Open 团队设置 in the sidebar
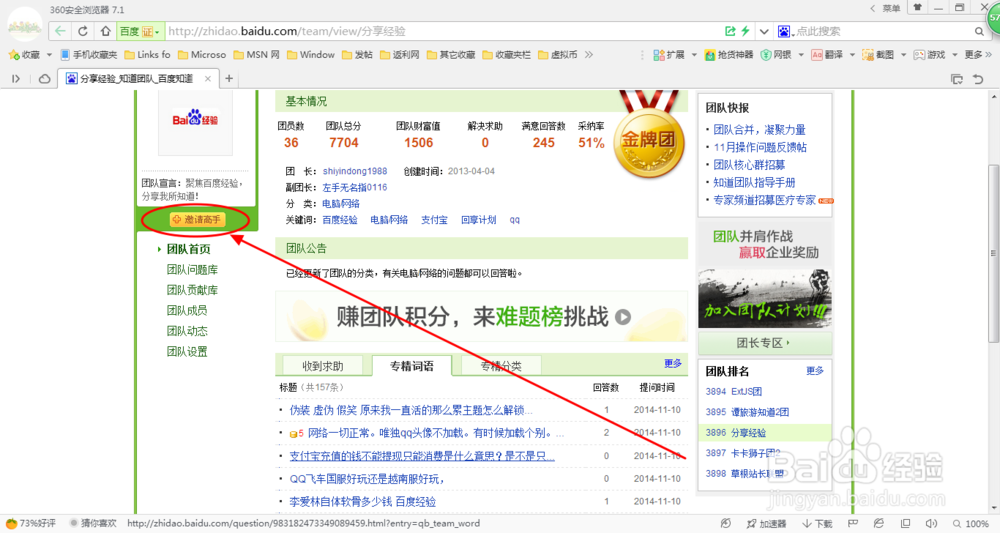1000x533 pixels. 187,351
